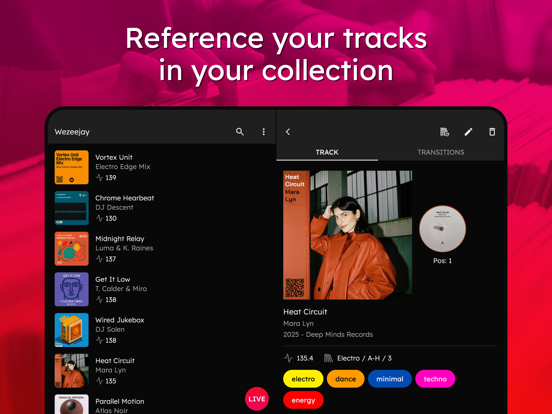Click Mara Lyn artist in detail panel
Screen dimensions: 552x414
299,324
